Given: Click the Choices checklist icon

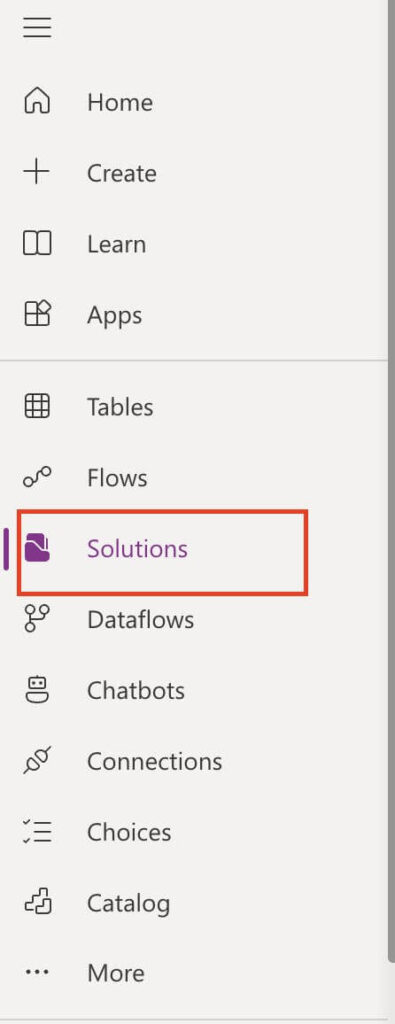Looking at the screenshot, I should 37,831.
